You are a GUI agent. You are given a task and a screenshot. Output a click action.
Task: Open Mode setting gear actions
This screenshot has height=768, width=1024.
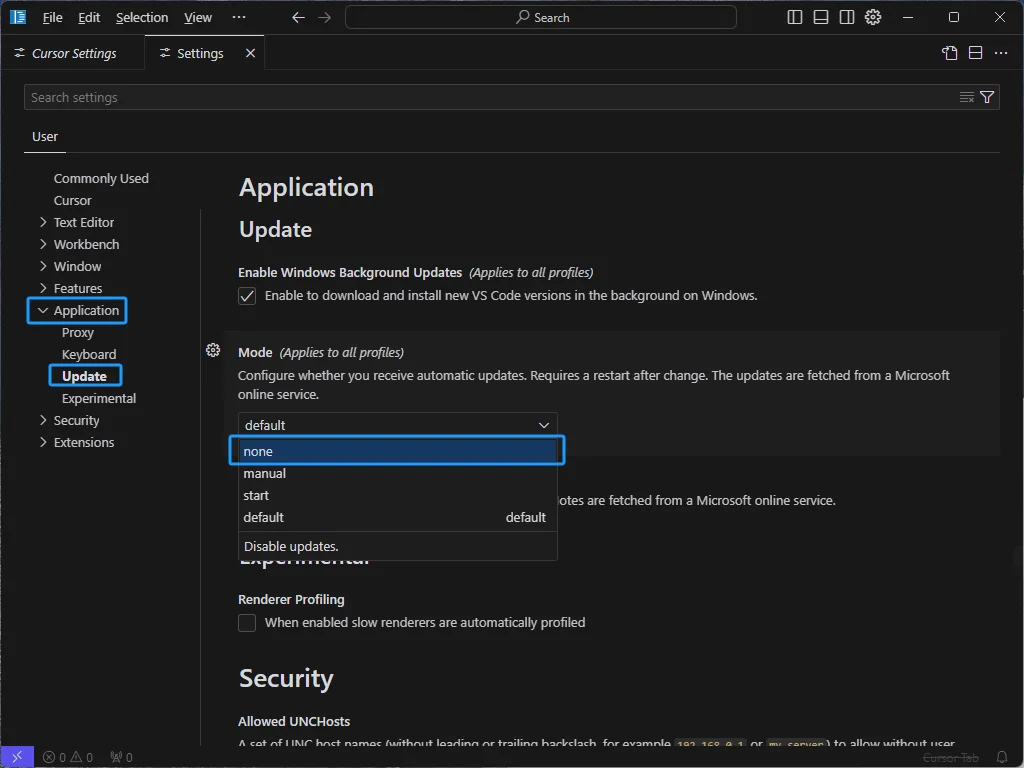213,351
